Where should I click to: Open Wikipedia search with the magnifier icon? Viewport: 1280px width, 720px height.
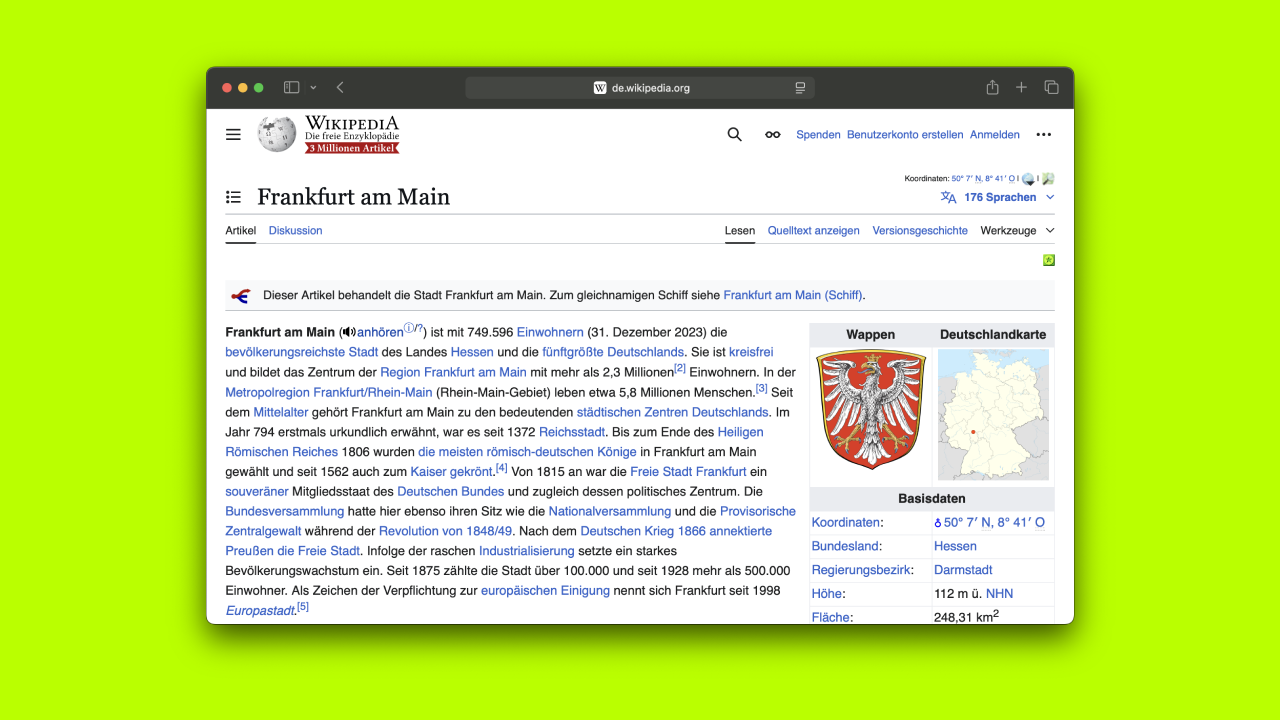point(734,134)
